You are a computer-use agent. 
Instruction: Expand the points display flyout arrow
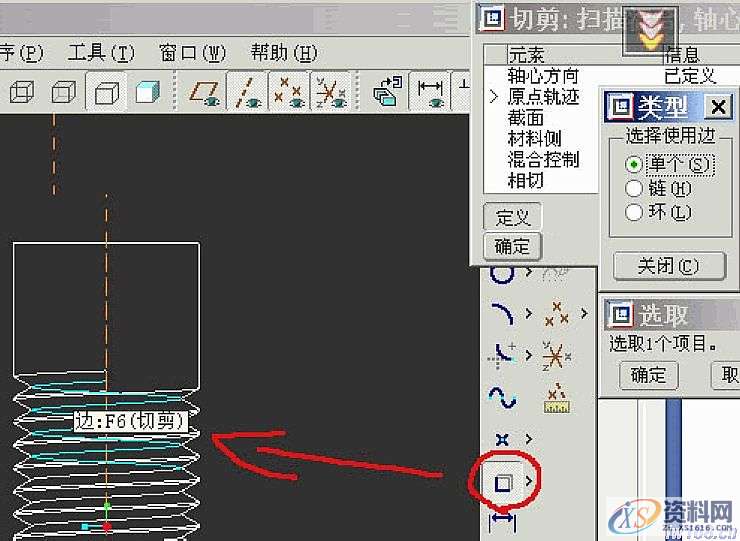pyautogui.click(x=585, y=313)
